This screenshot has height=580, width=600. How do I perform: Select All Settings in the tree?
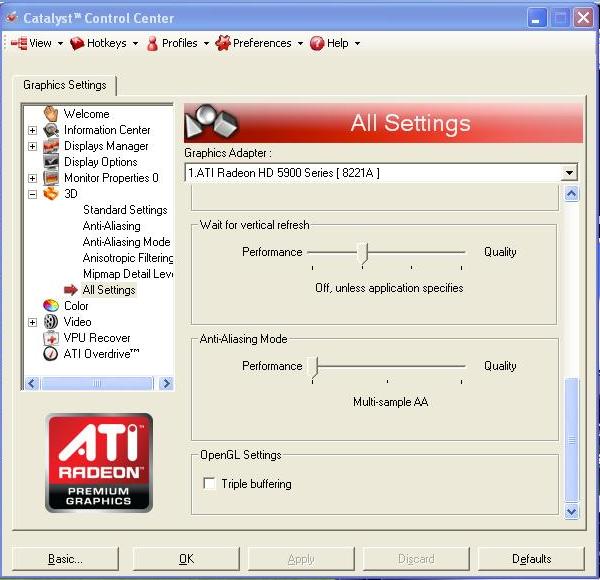point(109,290)
